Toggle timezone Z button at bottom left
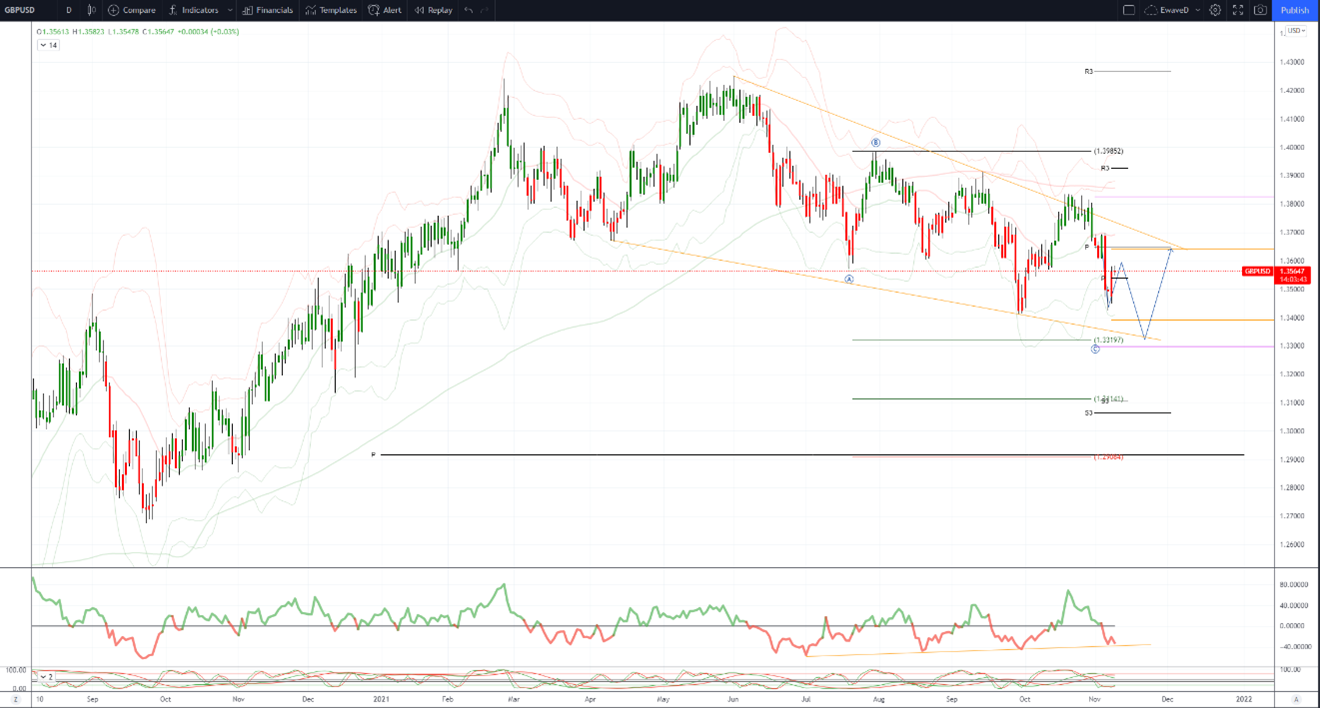The height and width of the screenshot is (708, 1320). (x=14, y=699)
